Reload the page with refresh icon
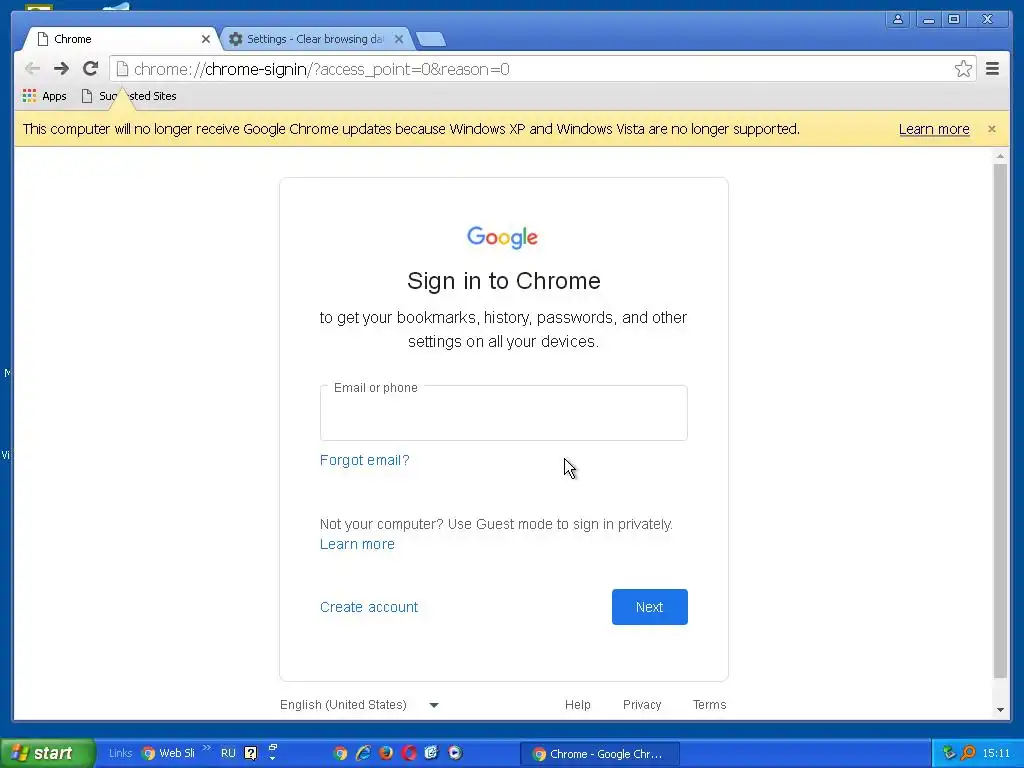This screenshot has width=1024, height=768. (x=91, y=69)
